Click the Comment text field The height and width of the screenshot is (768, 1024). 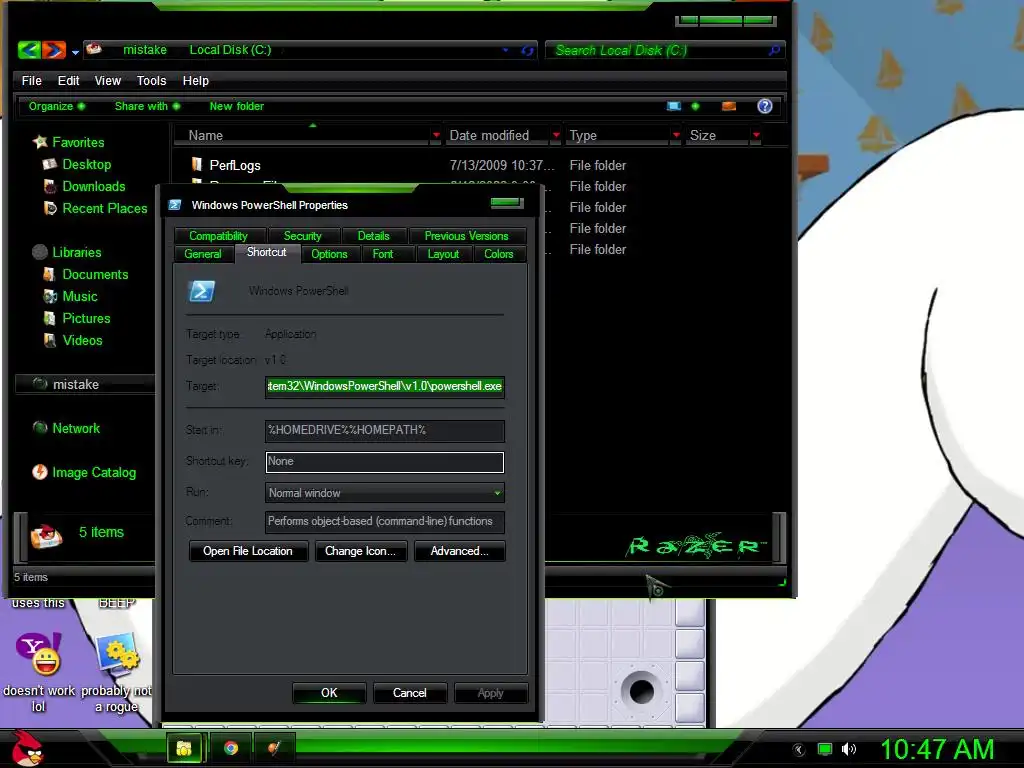(385, 521)
